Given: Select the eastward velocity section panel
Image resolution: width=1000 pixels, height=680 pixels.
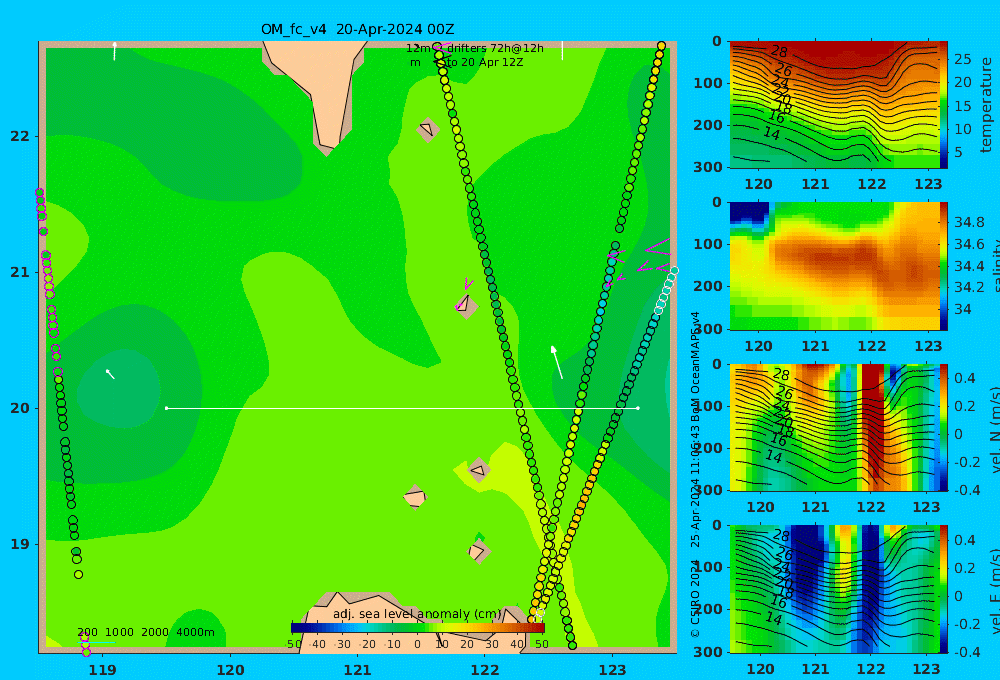Looking at the screenshot, I should (x=834, y=589).
